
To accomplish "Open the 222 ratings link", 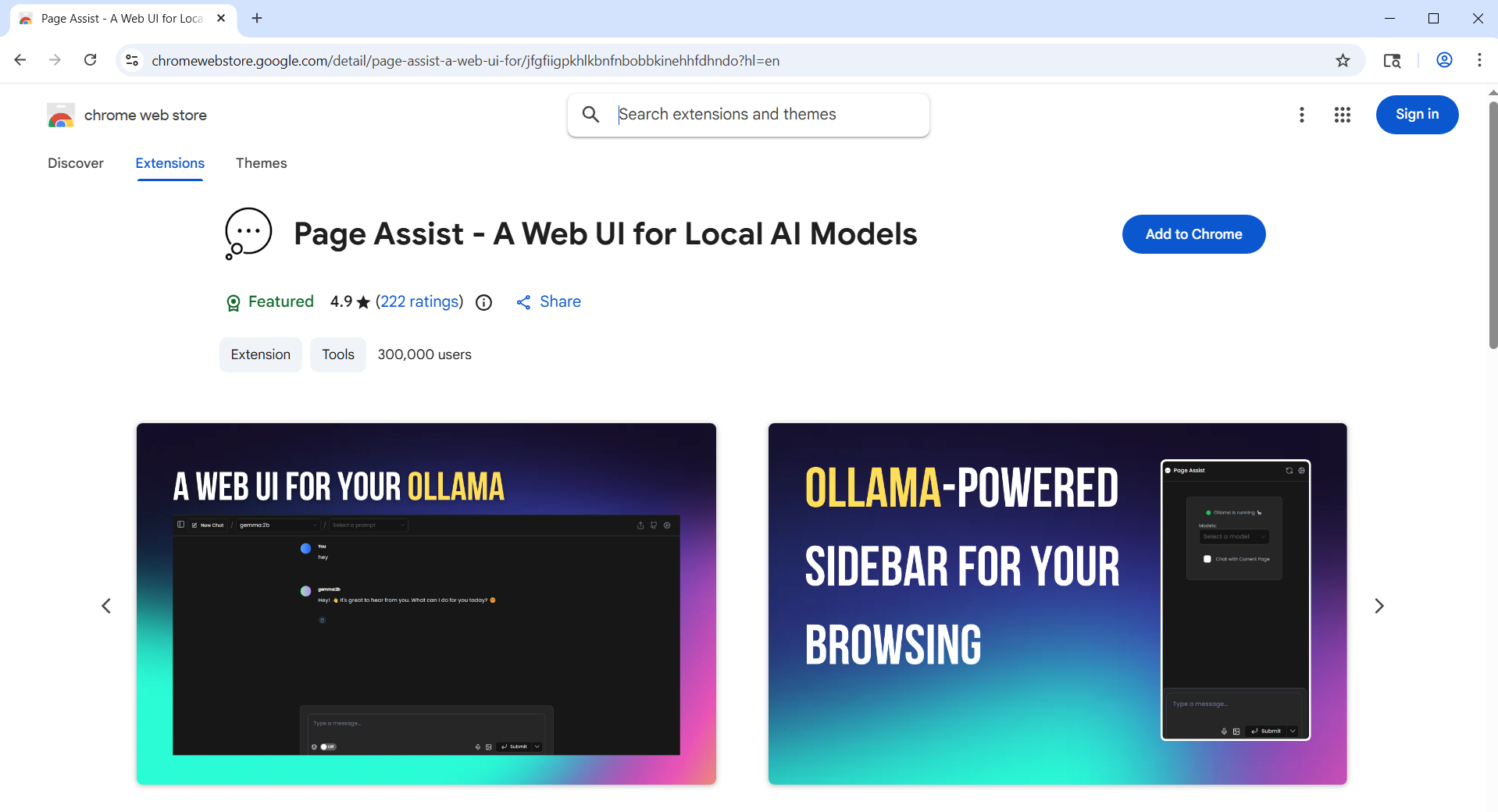I will click(x=419, y=301).
